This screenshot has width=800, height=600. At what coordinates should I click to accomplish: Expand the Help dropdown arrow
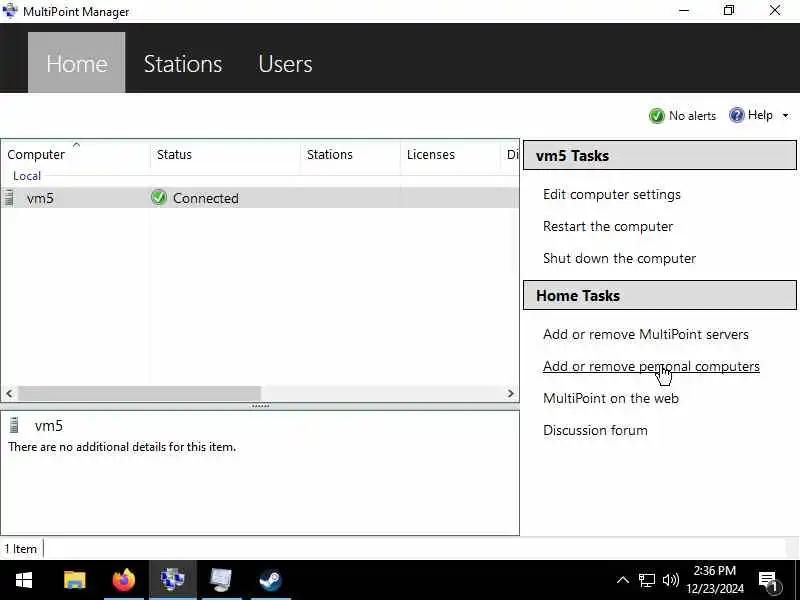785,116
